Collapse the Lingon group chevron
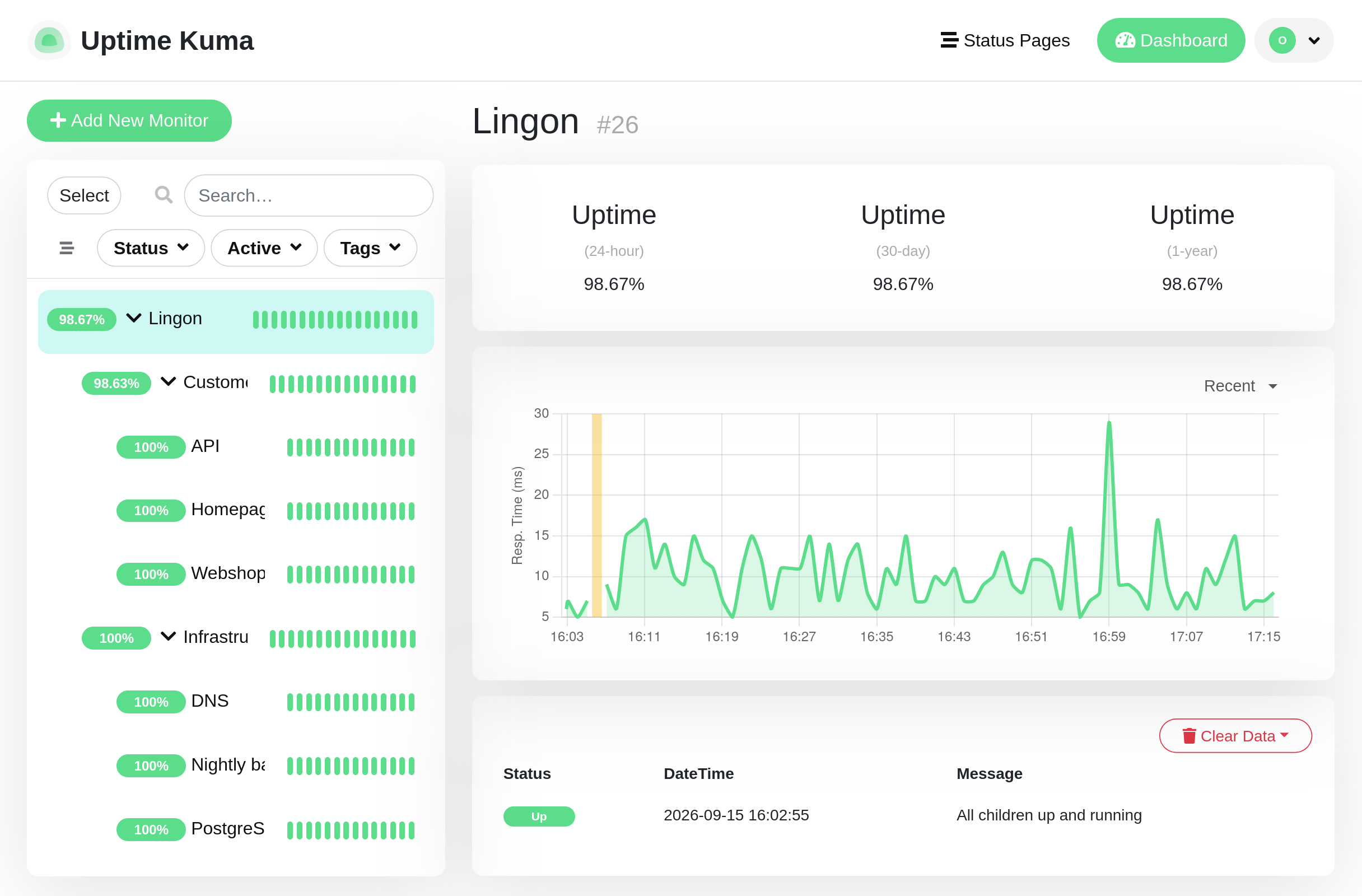 pos(133,318)
